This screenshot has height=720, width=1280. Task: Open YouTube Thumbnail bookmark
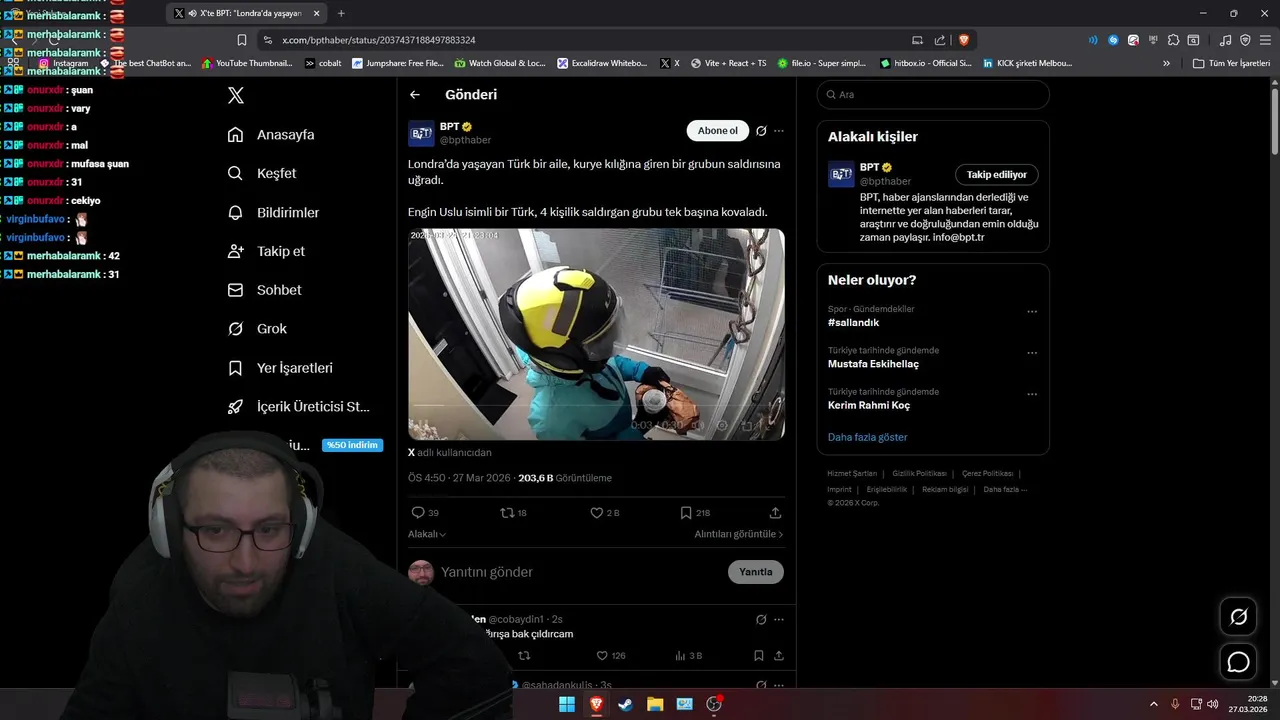point(247,63)
